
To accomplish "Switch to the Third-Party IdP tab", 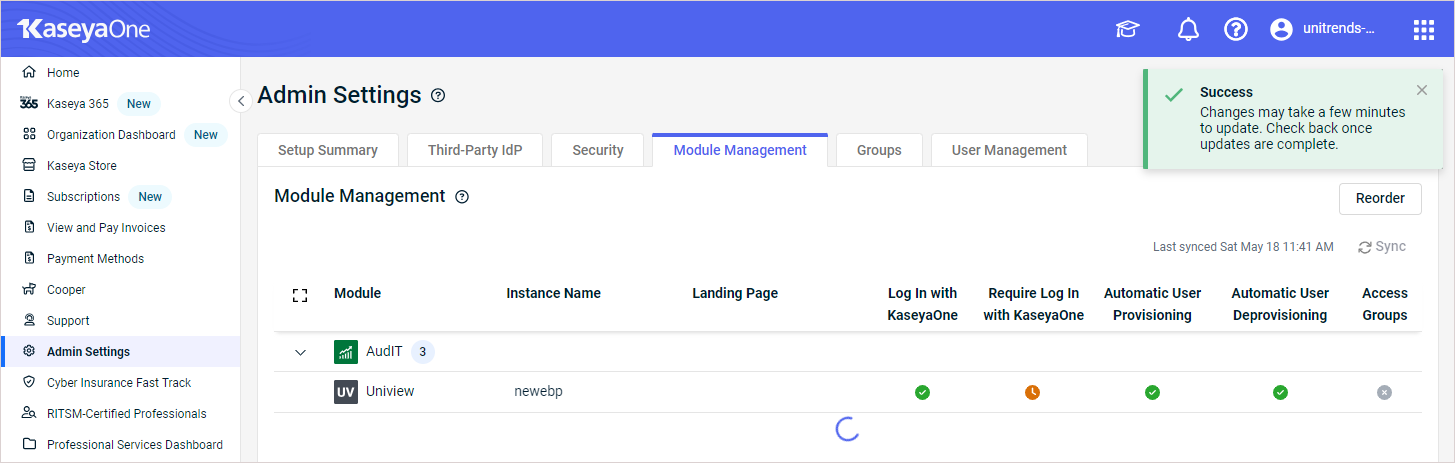I will [x=475, y=150].
